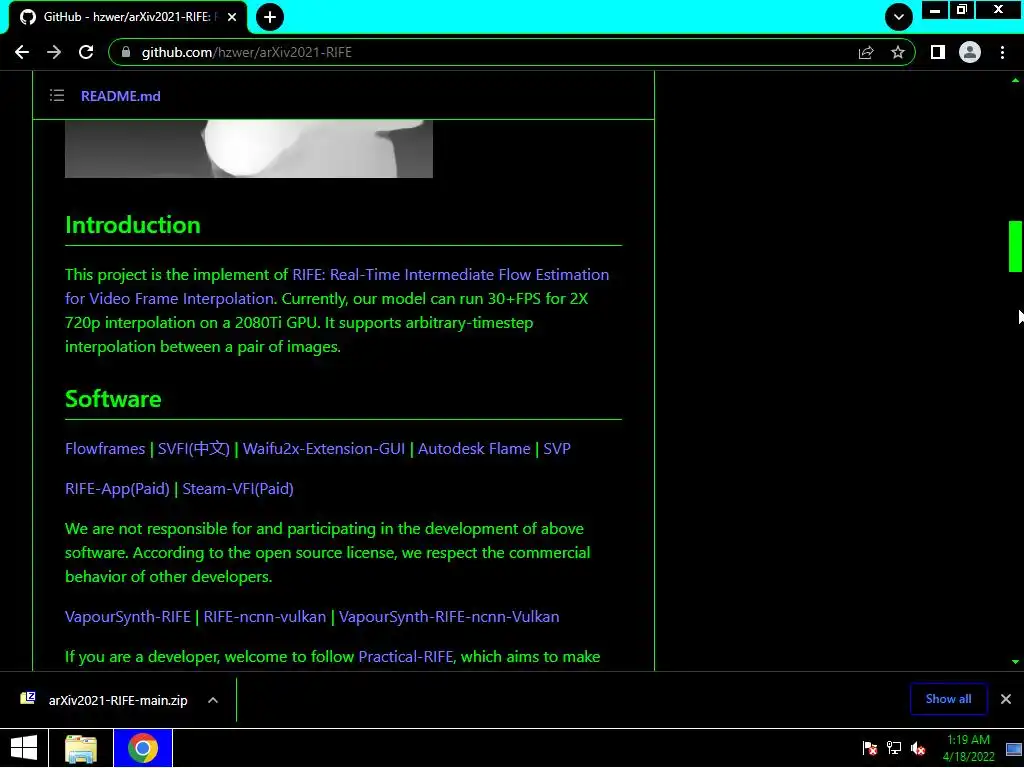Open the README table of contents icon
The width and height of the screenshot is (1024, 768).
(x=57, y=96)
